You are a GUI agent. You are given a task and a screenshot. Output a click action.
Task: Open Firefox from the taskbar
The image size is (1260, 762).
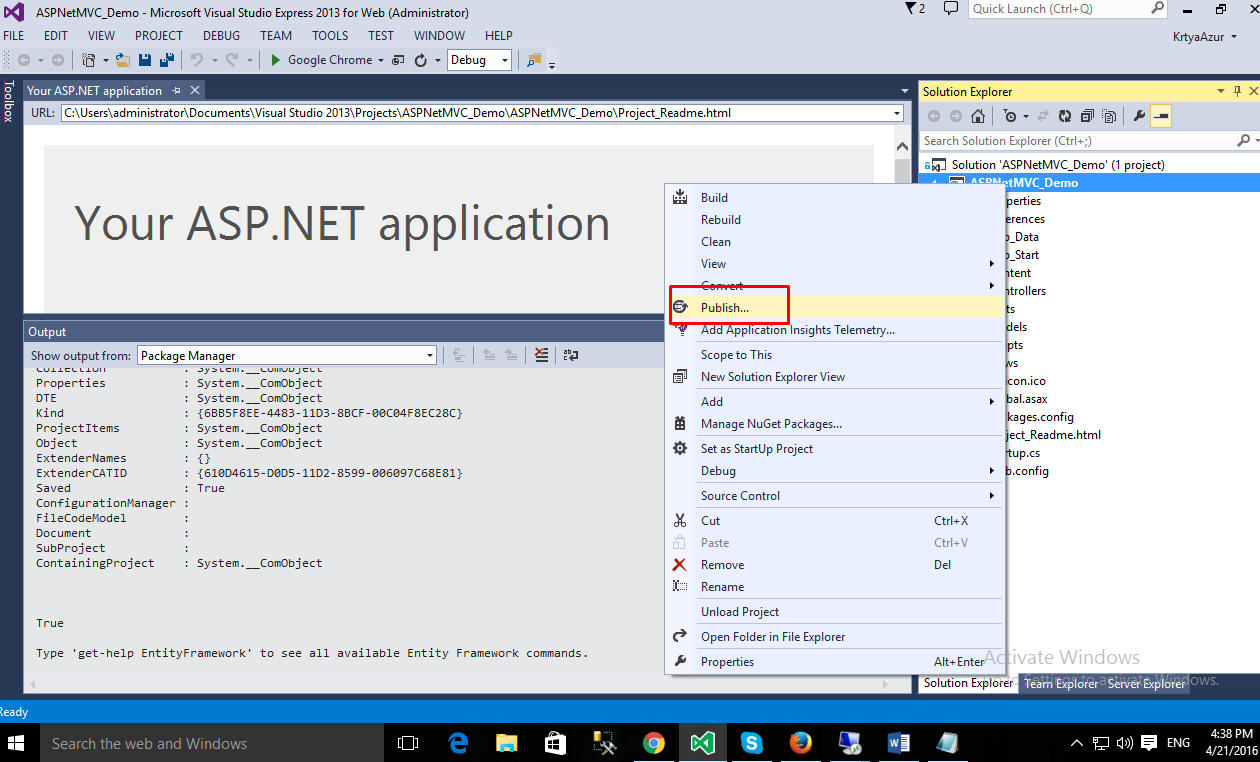tap(800, 743)
